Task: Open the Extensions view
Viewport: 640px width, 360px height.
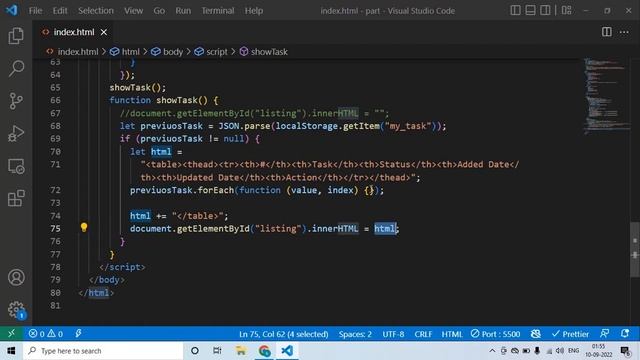Action: pos(16,198)
